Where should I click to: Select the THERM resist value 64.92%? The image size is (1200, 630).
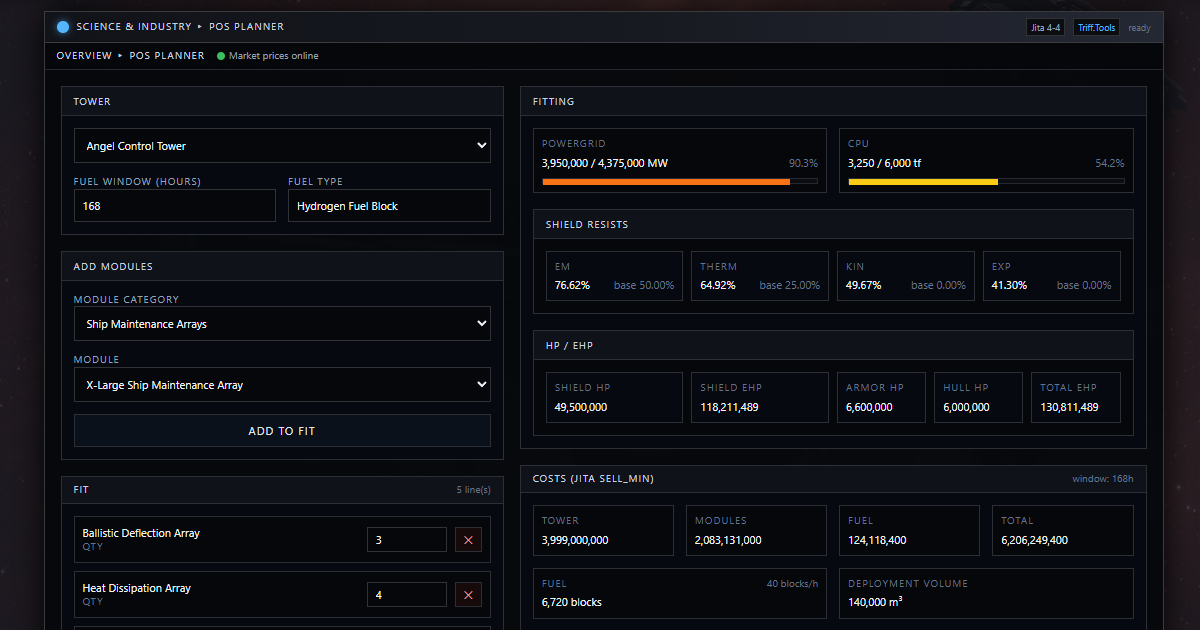[718, 286]
